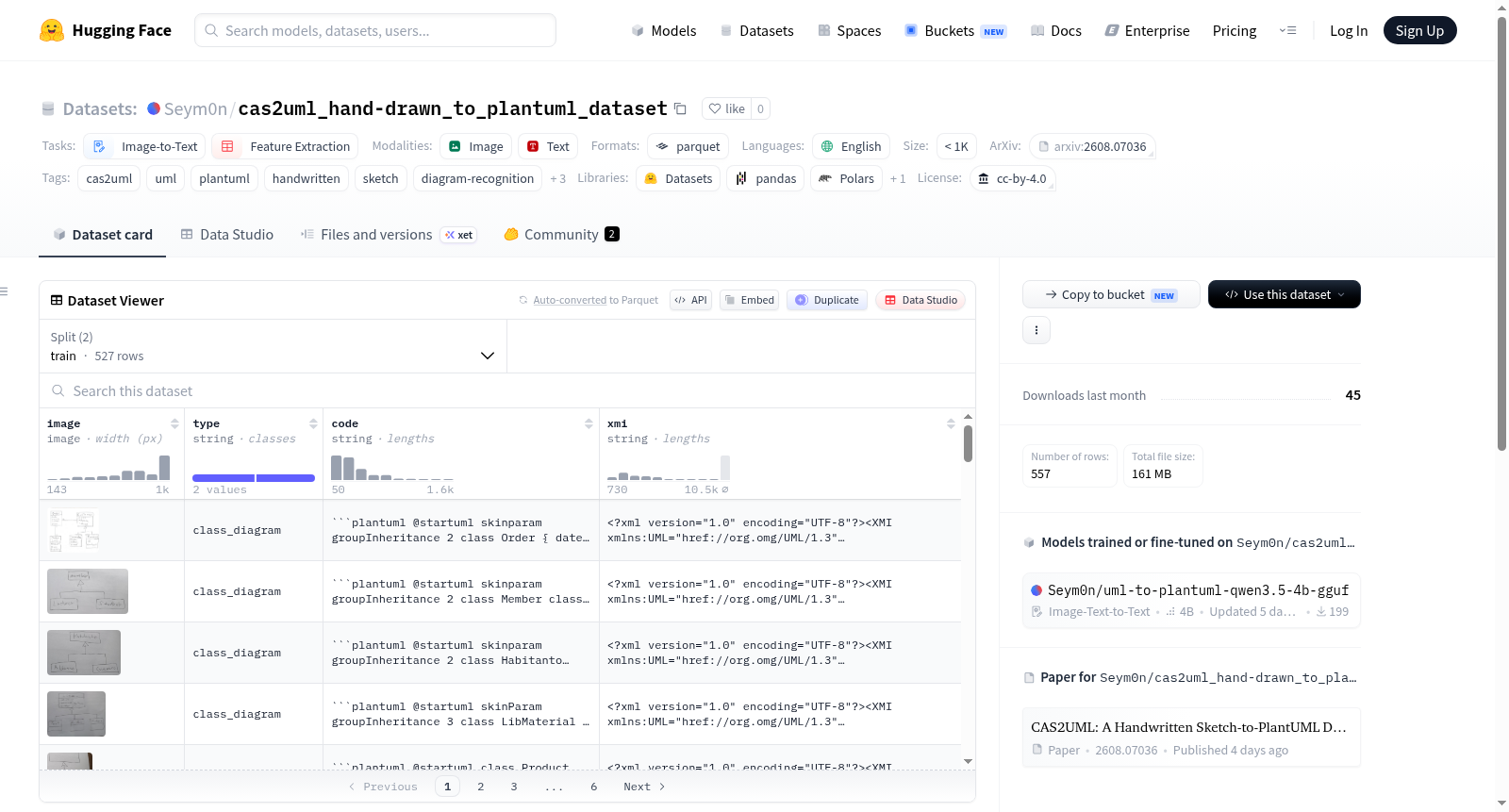Expand the +1 more libraries

coord(898,178)
